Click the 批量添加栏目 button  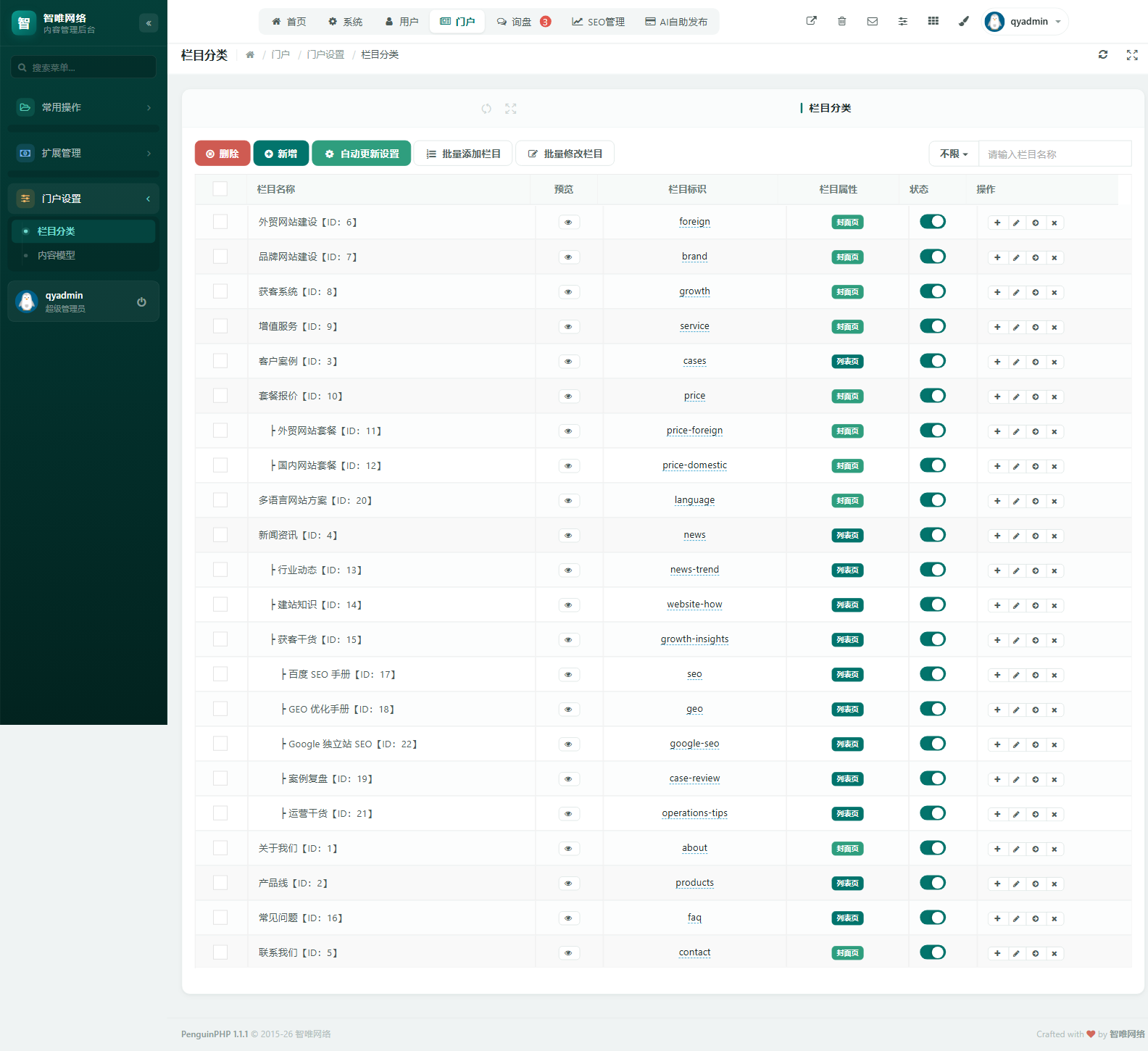coord(463,154)
